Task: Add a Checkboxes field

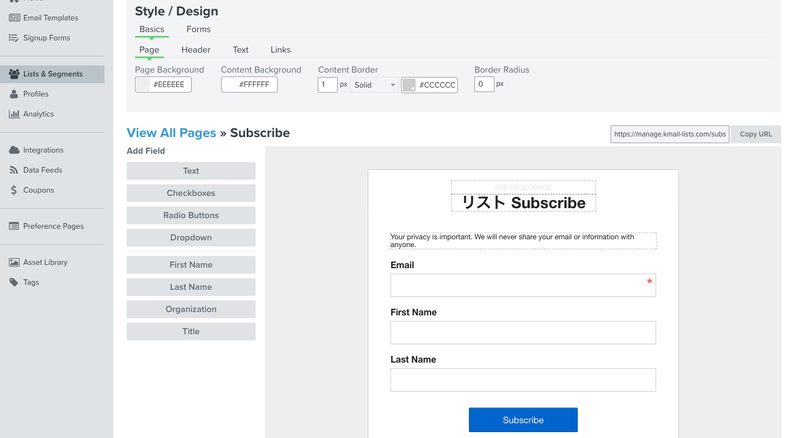Action: 191,193
